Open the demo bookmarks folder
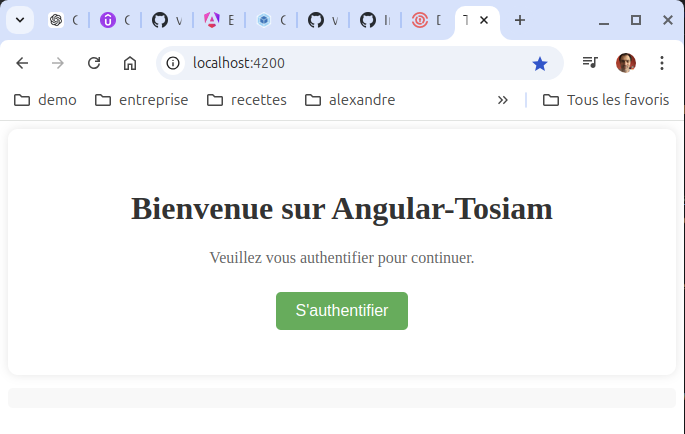The image size is (685, 434). point(45,100)
